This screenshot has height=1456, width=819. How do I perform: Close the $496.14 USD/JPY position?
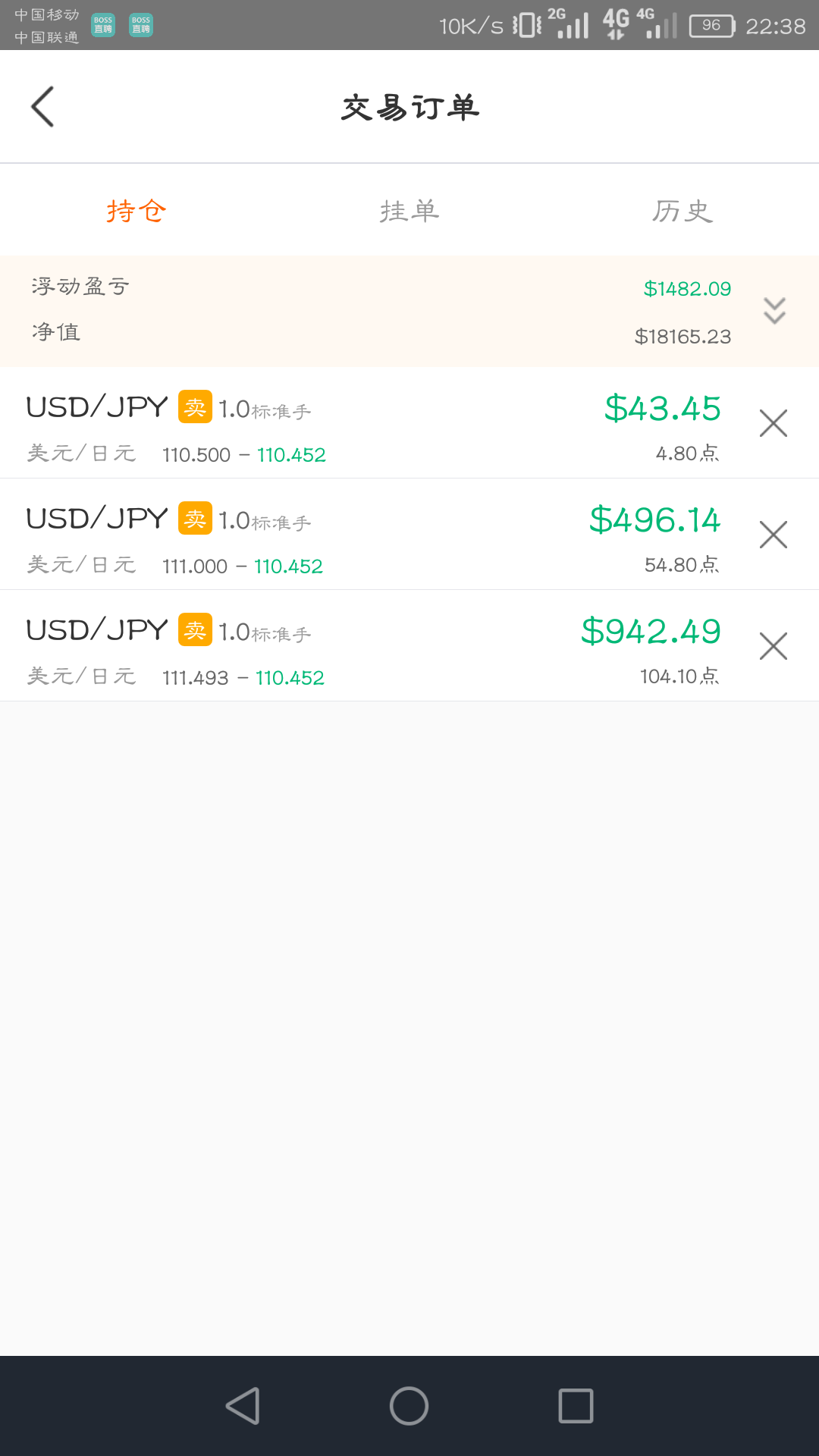pyautogui.click(x=773, y=535)
